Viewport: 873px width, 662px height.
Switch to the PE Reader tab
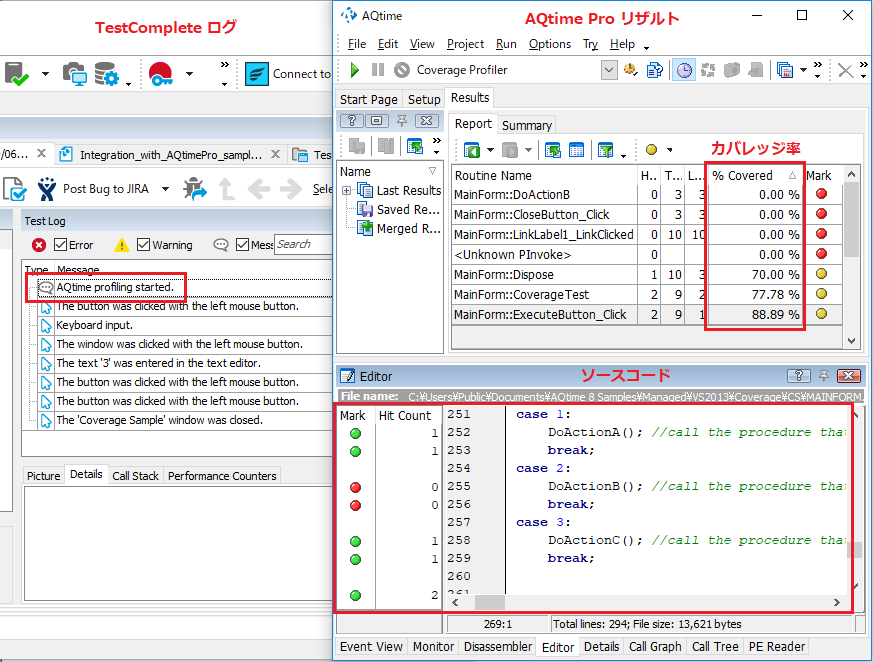click(x=777, y=647)
